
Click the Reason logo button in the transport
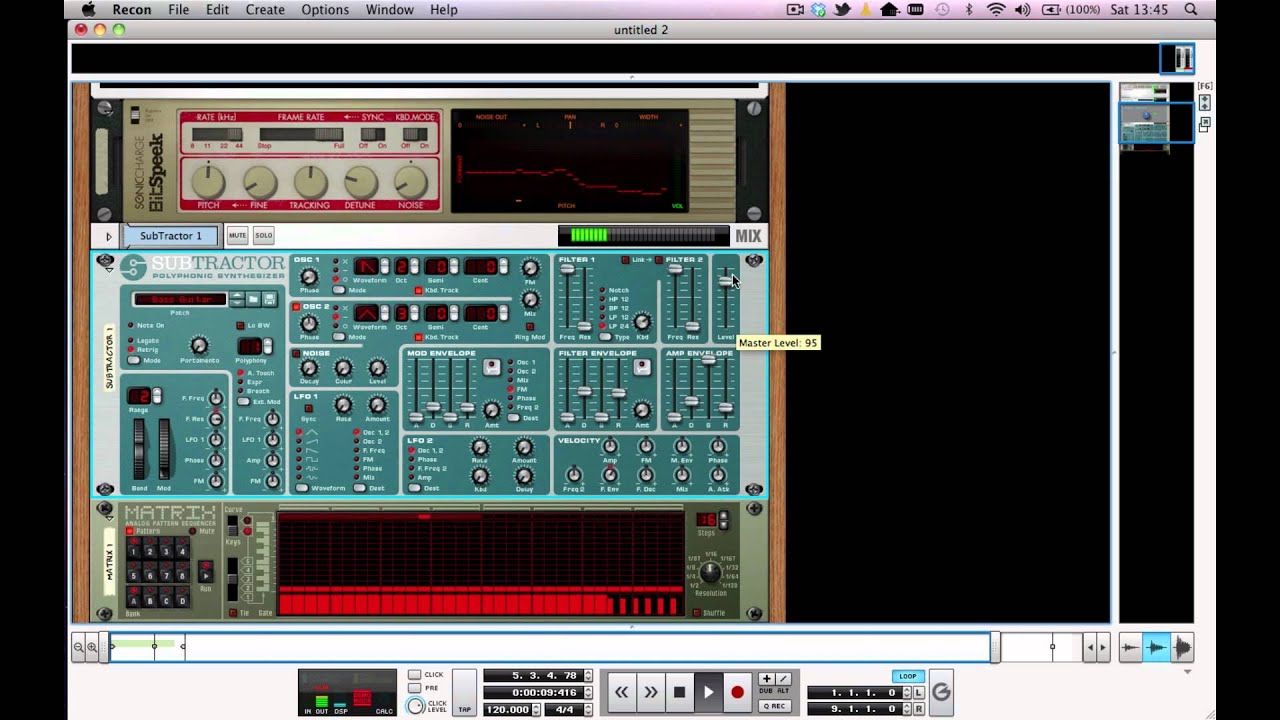tap(941, 692)
